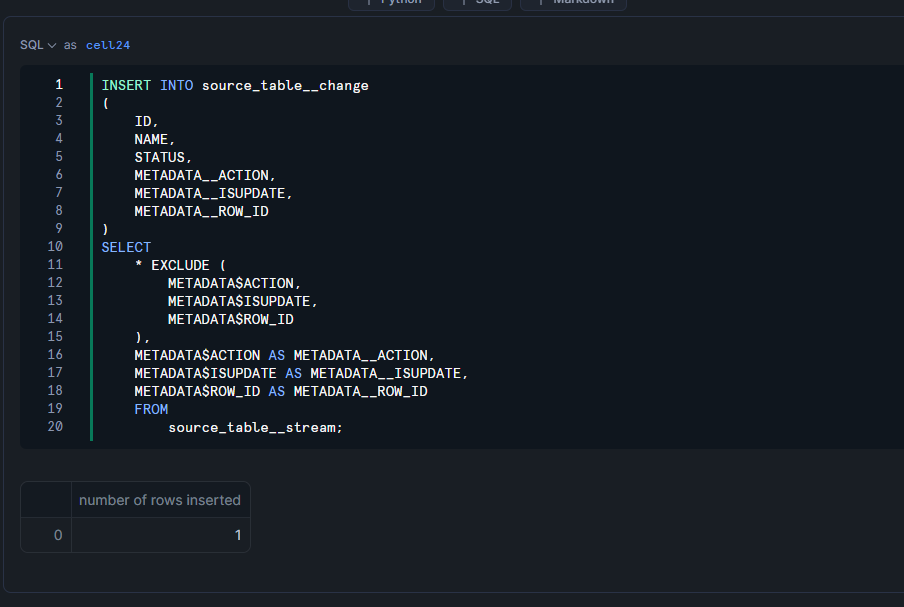Viewport: 904px width, 607px height.
Task: Click 'METADATA__ROW_ID' on line 8
Action: [x=201, y=212]
